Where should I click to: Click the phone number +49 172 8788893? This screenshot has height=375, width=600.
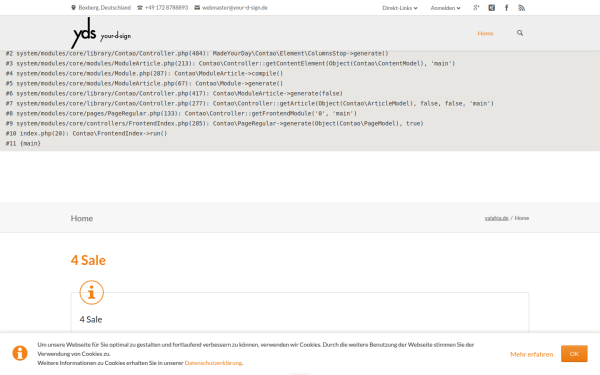pyautogui.click(x=166, y=8)
